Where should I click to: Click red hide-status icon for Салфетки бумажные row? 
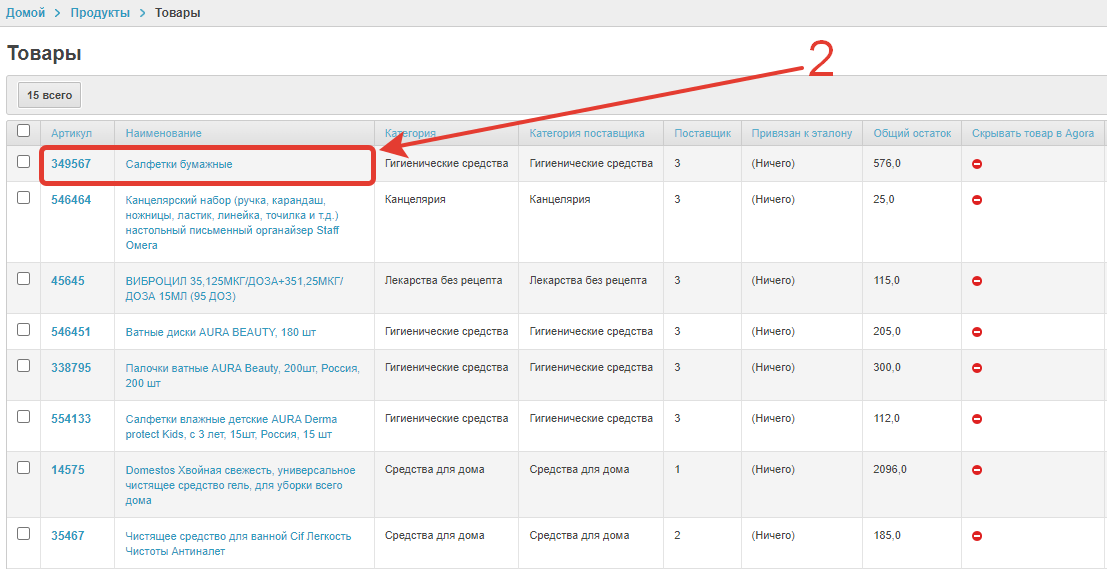point(977,164)
